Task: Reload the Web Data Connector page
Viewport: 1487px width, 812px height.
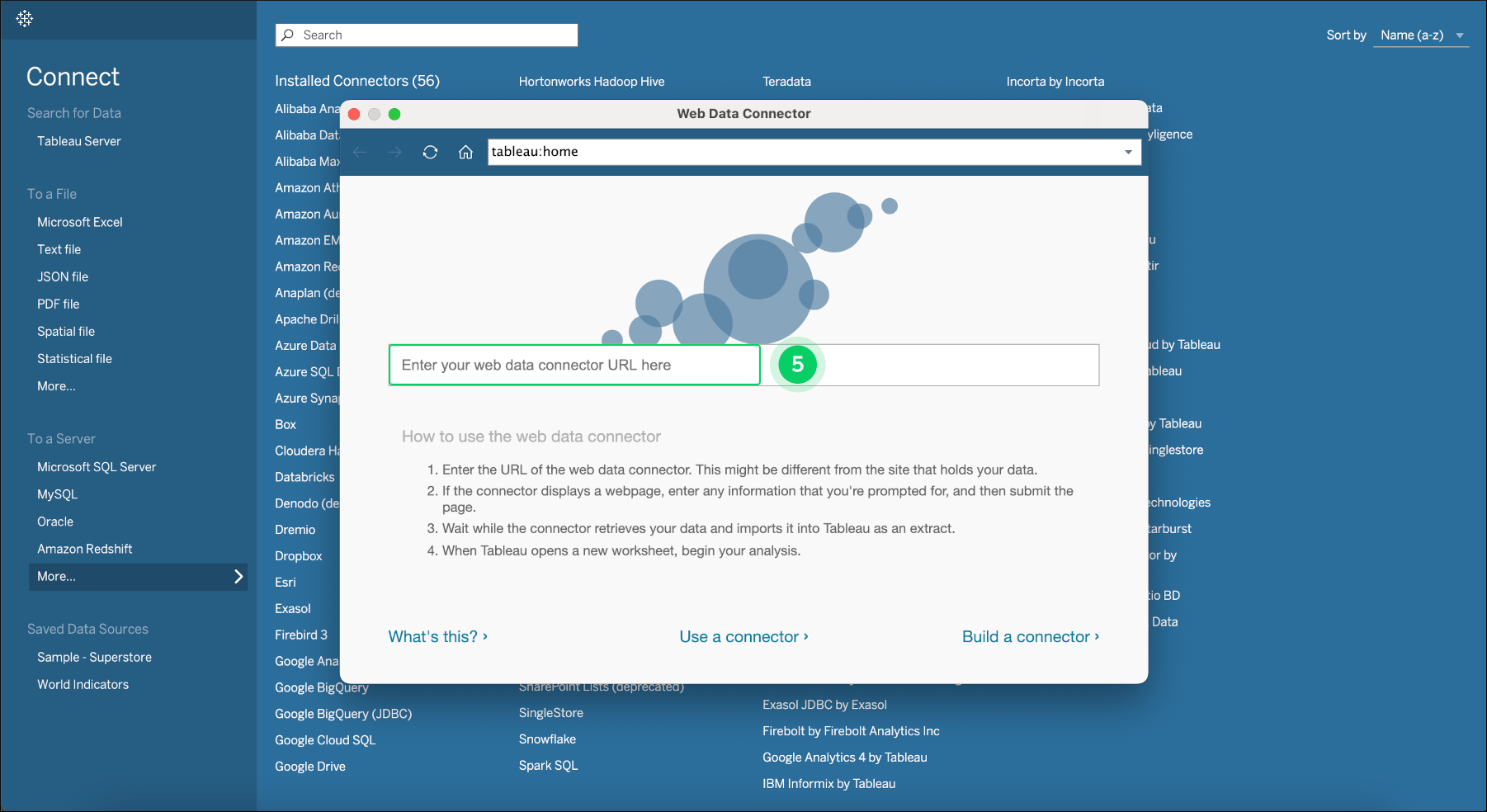Action: (x=430, y=152)
